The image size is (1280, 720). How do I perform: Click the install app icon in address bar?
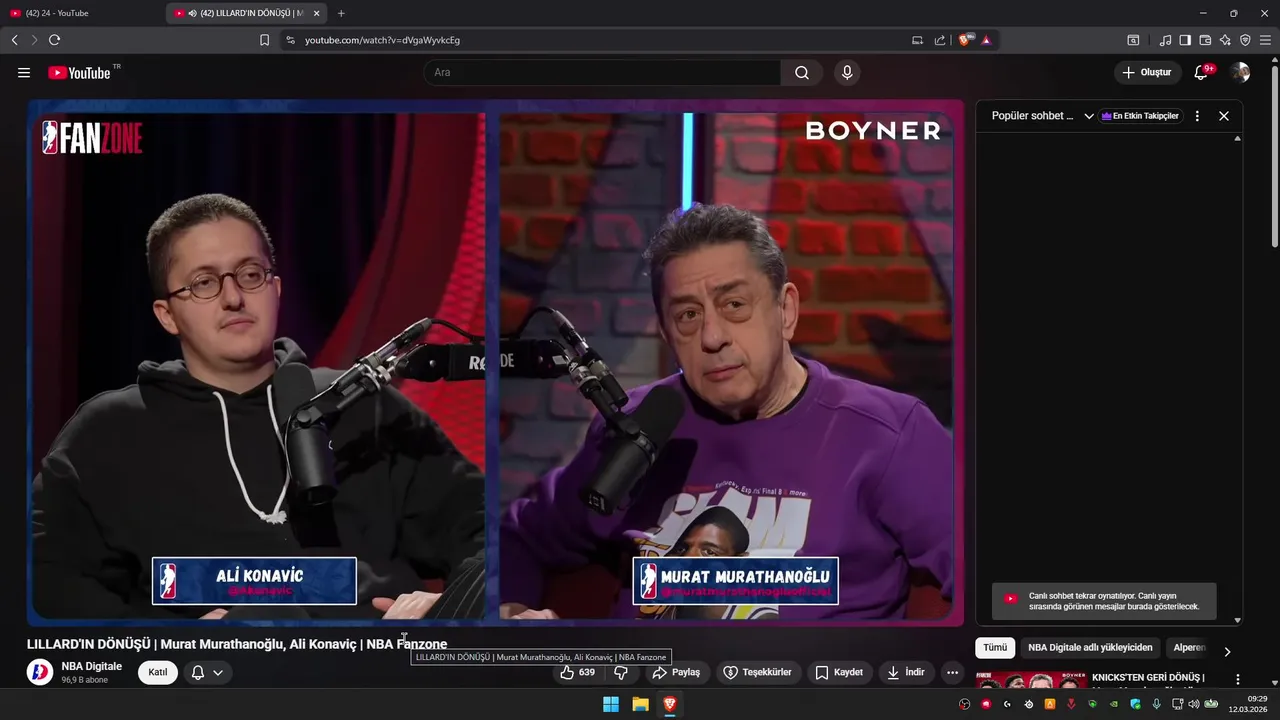(917, 40)
